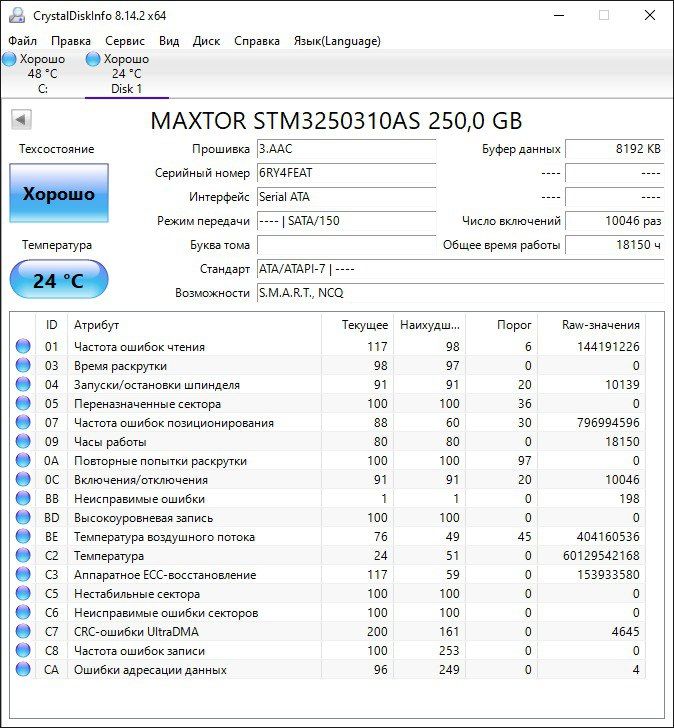Select the C: drive health orb at top
674x728 pixels.
coord(10,59)
